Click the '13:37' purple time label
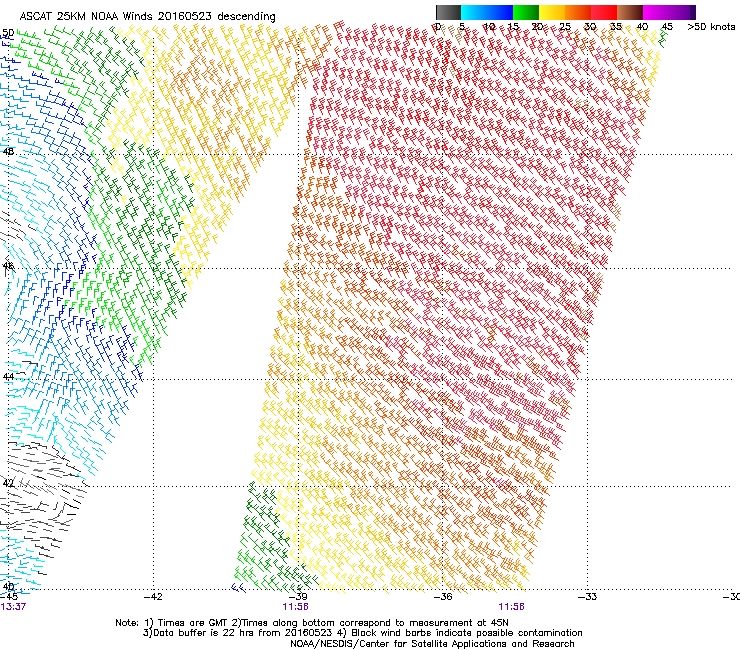 pos(13,607)
